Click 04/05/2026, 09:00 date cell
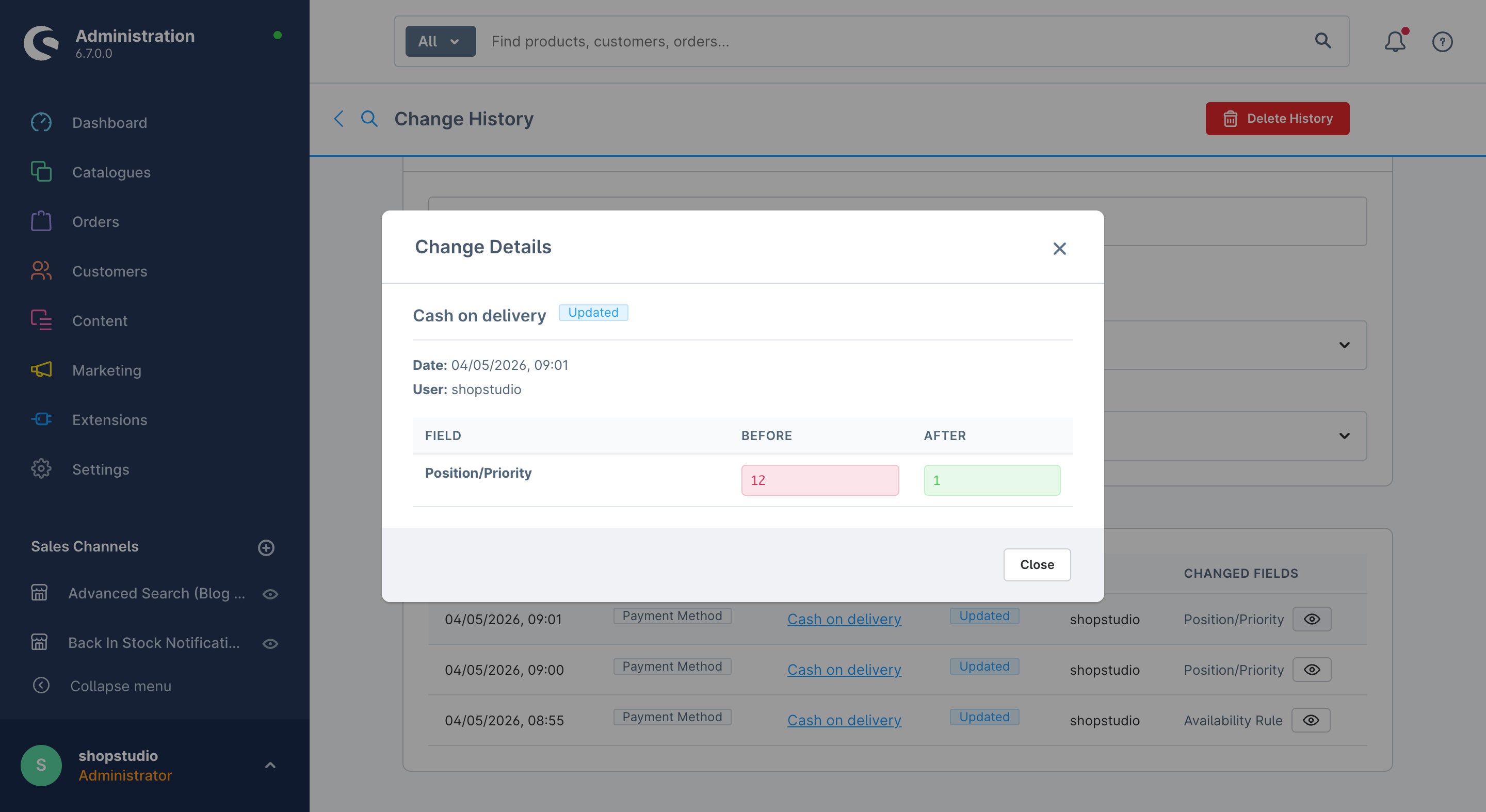1486x812 pixels. 504,670
